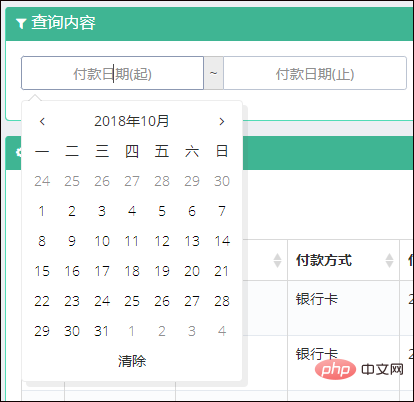This screenshot has width=414, height=402.
Task: Select greyed November 4 in last row
Action: click(x=222, y=331)
